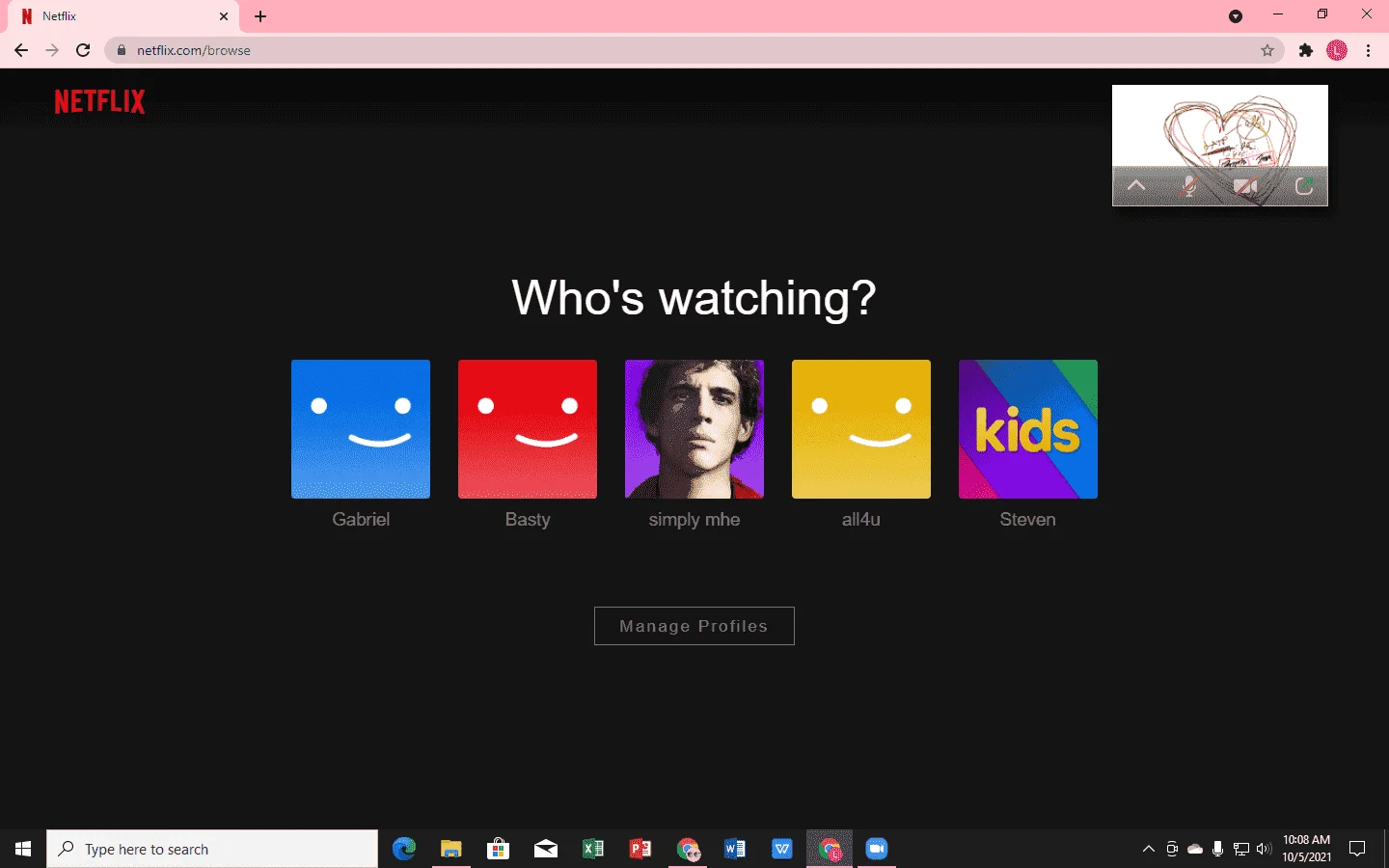1389x868 pixels.
Task: Launch PowerPoint from the taskbar
Action: (640, 849)
